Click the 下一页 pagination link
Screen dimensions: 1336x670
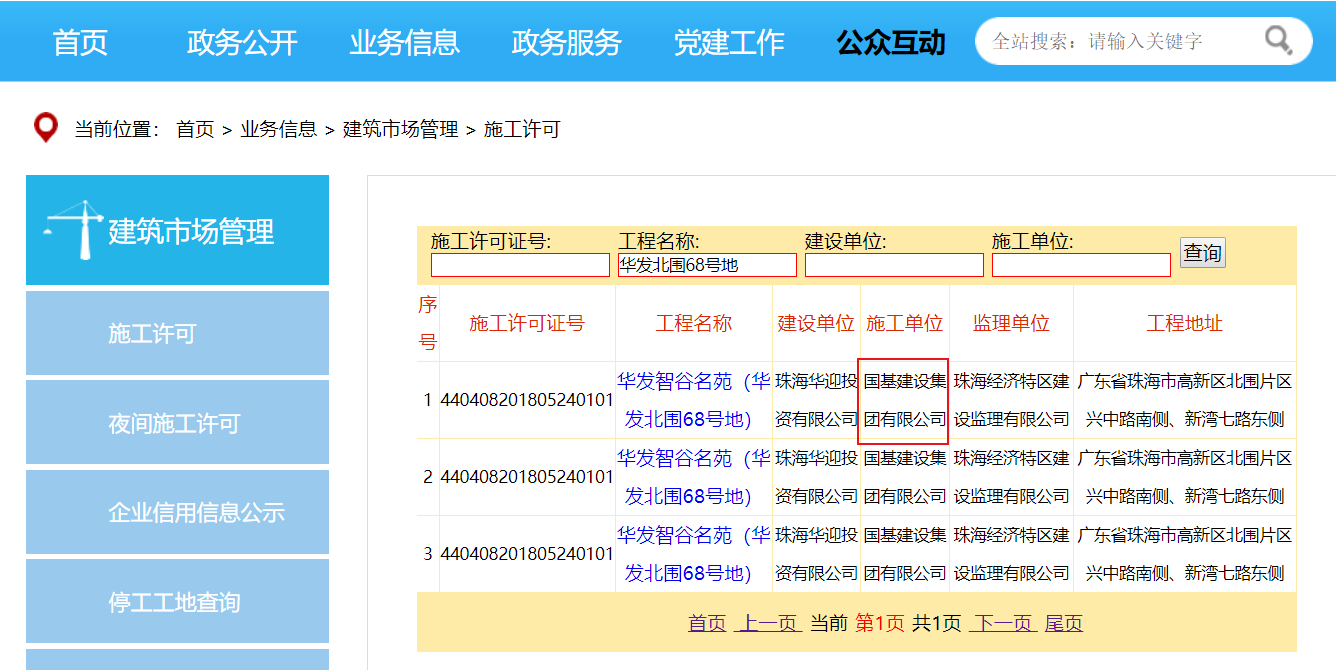click(1002, 623)
